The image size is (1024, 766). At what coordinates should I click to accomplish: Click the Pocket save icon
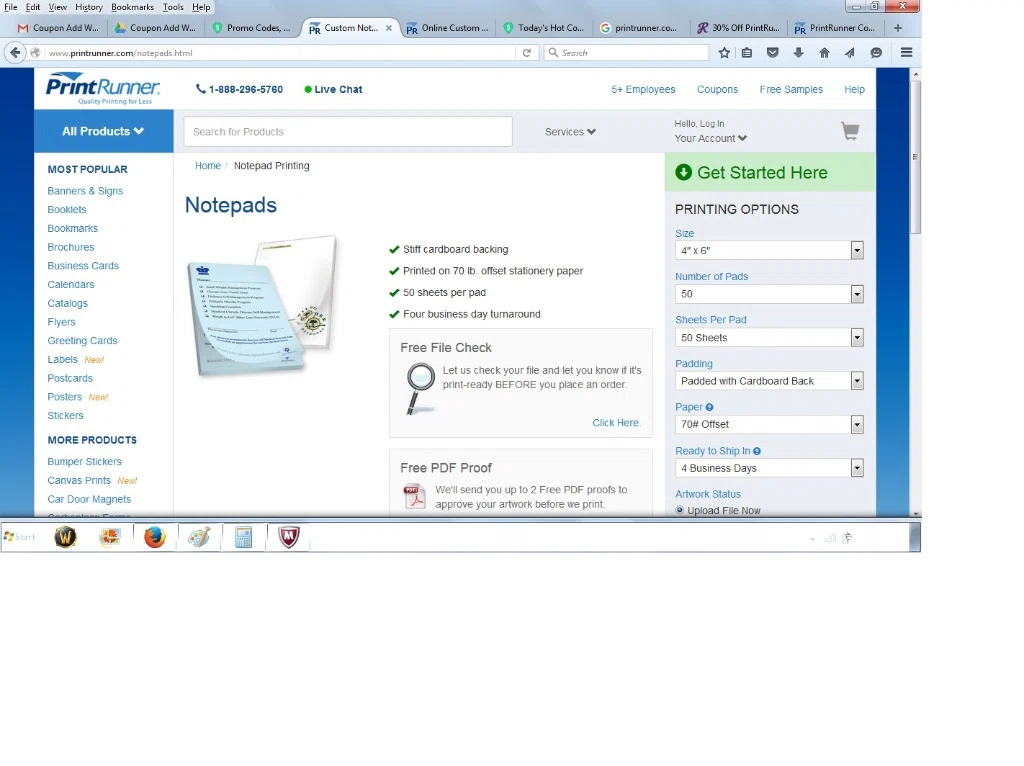pos(773,53)
